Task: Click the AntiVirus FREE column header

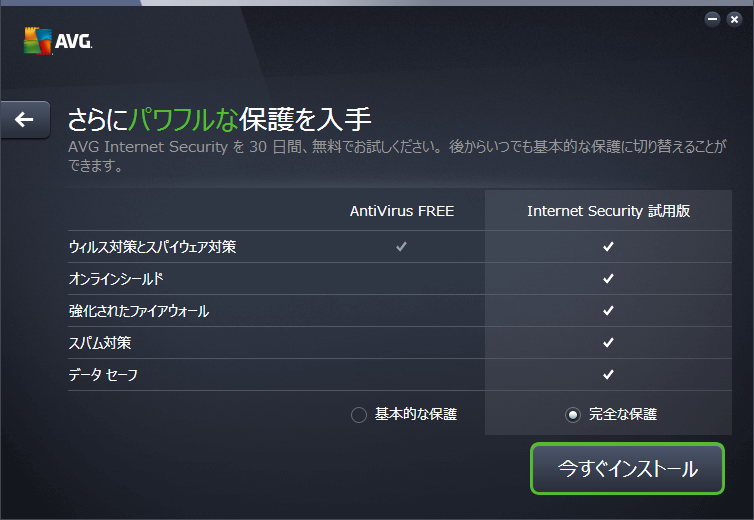Action: click(402, 211)
